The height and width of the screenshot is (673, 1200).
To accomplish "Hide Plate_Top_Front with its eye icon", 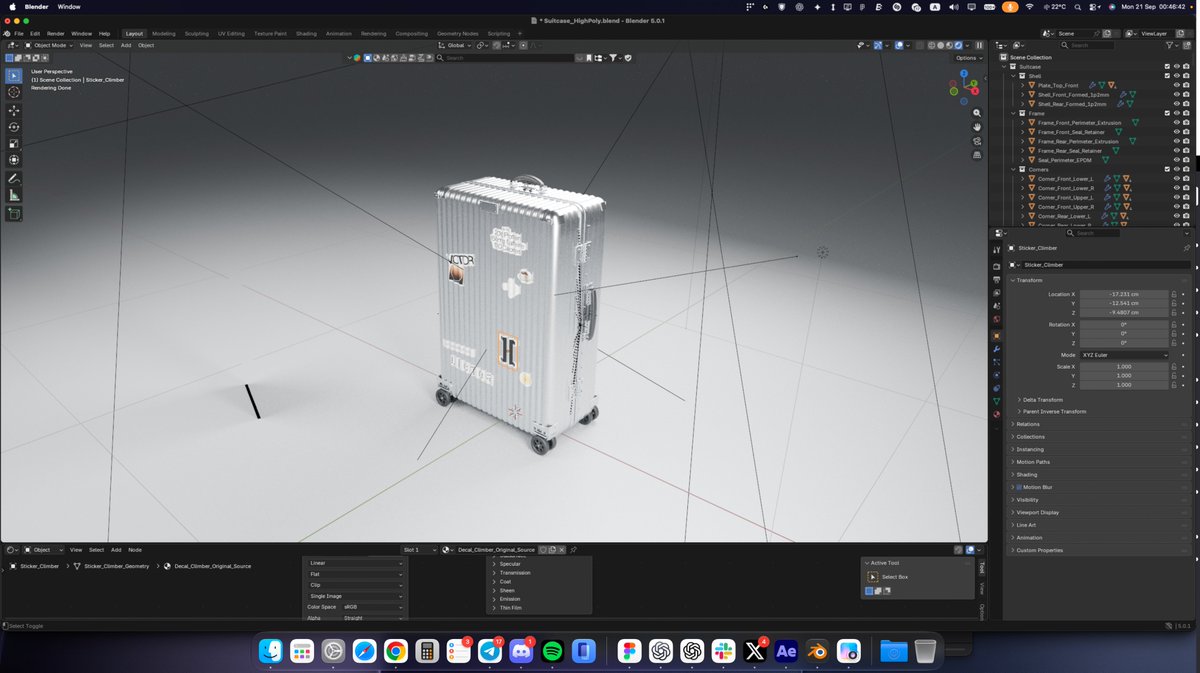I will (1176, 85).
